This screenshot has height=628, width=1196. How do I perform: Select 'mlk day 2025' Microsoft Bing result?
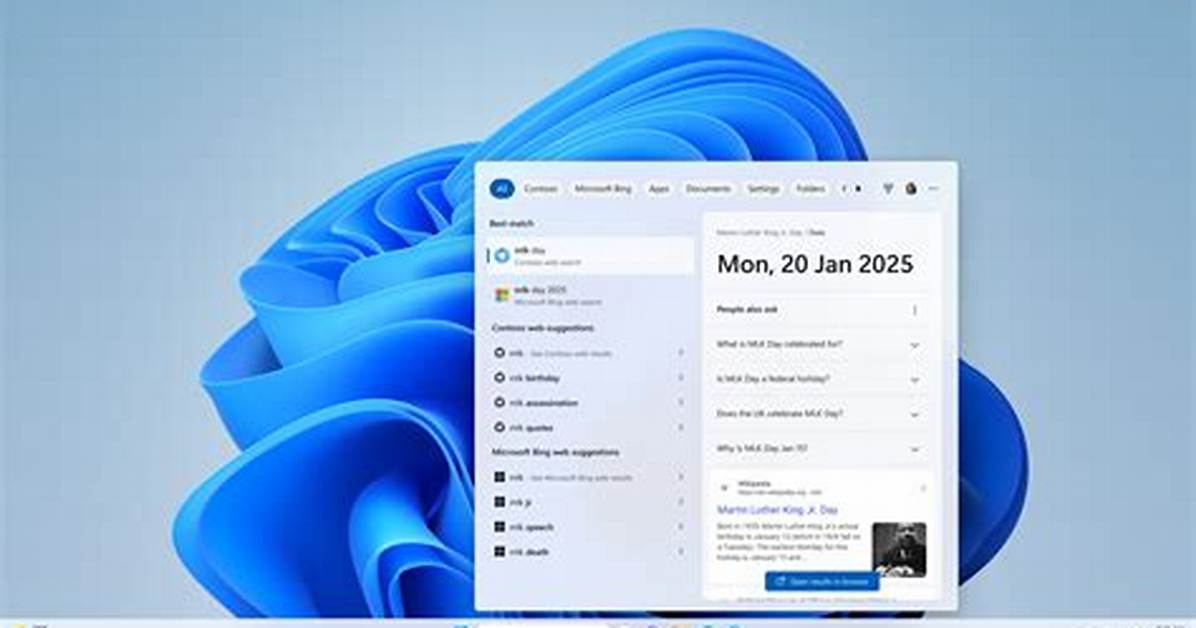[591, 295]
